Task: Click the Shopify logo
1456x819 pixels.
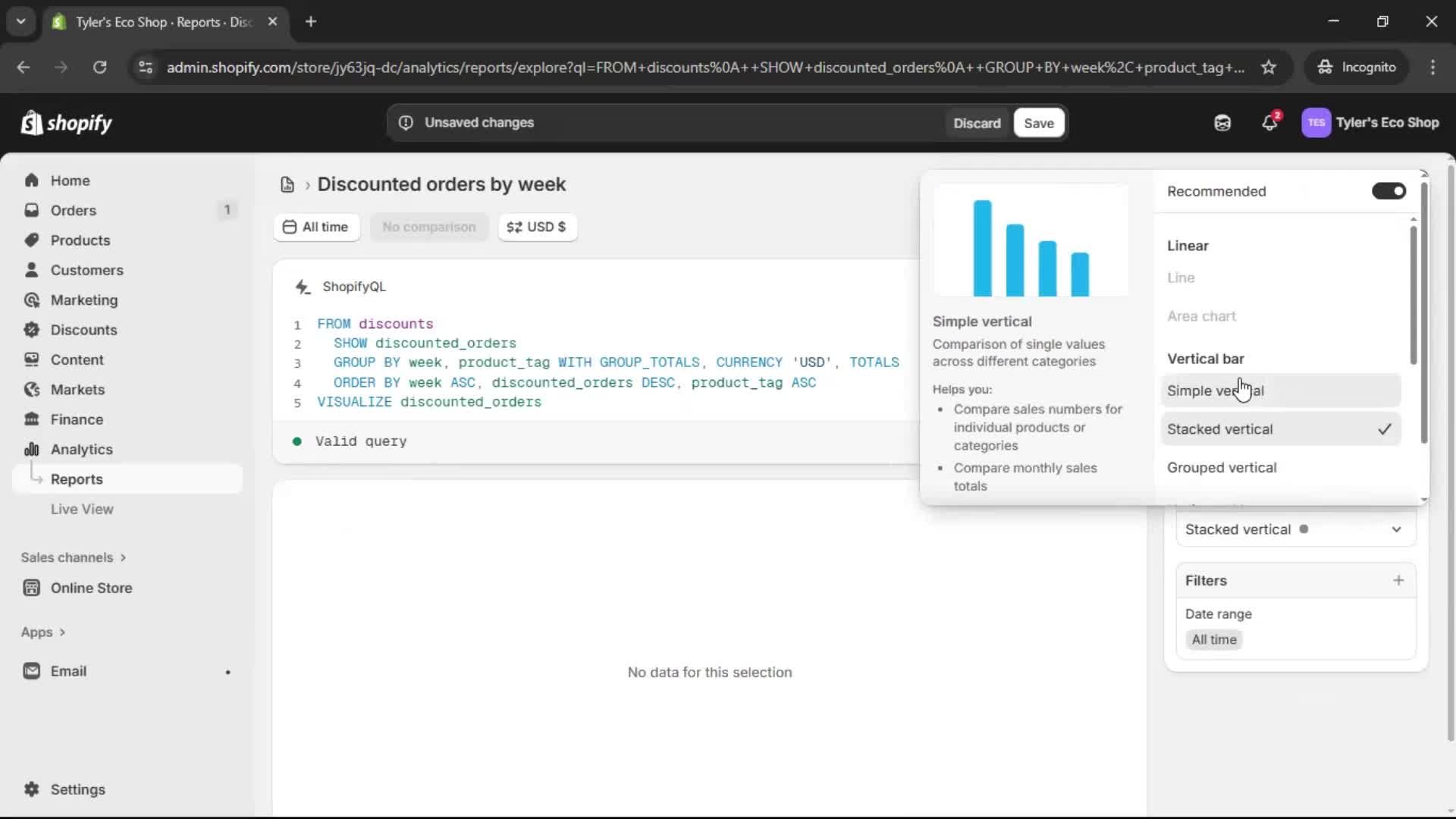Action: (x=67, y=123)
